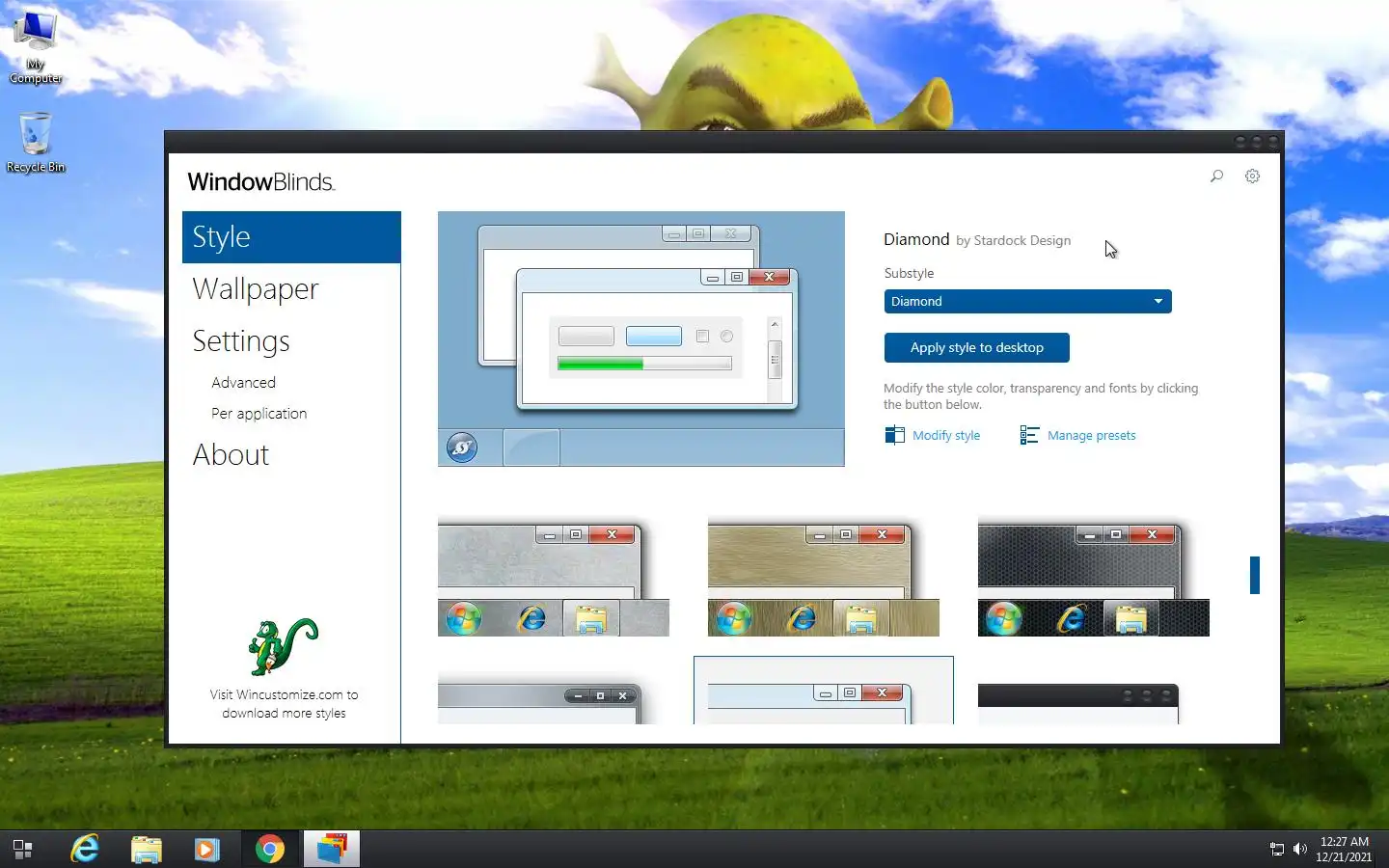Click the volume speaker tray icon
Image resolution: width=1389 pixels, height=868 pixels.
[x=1299, y=850]
